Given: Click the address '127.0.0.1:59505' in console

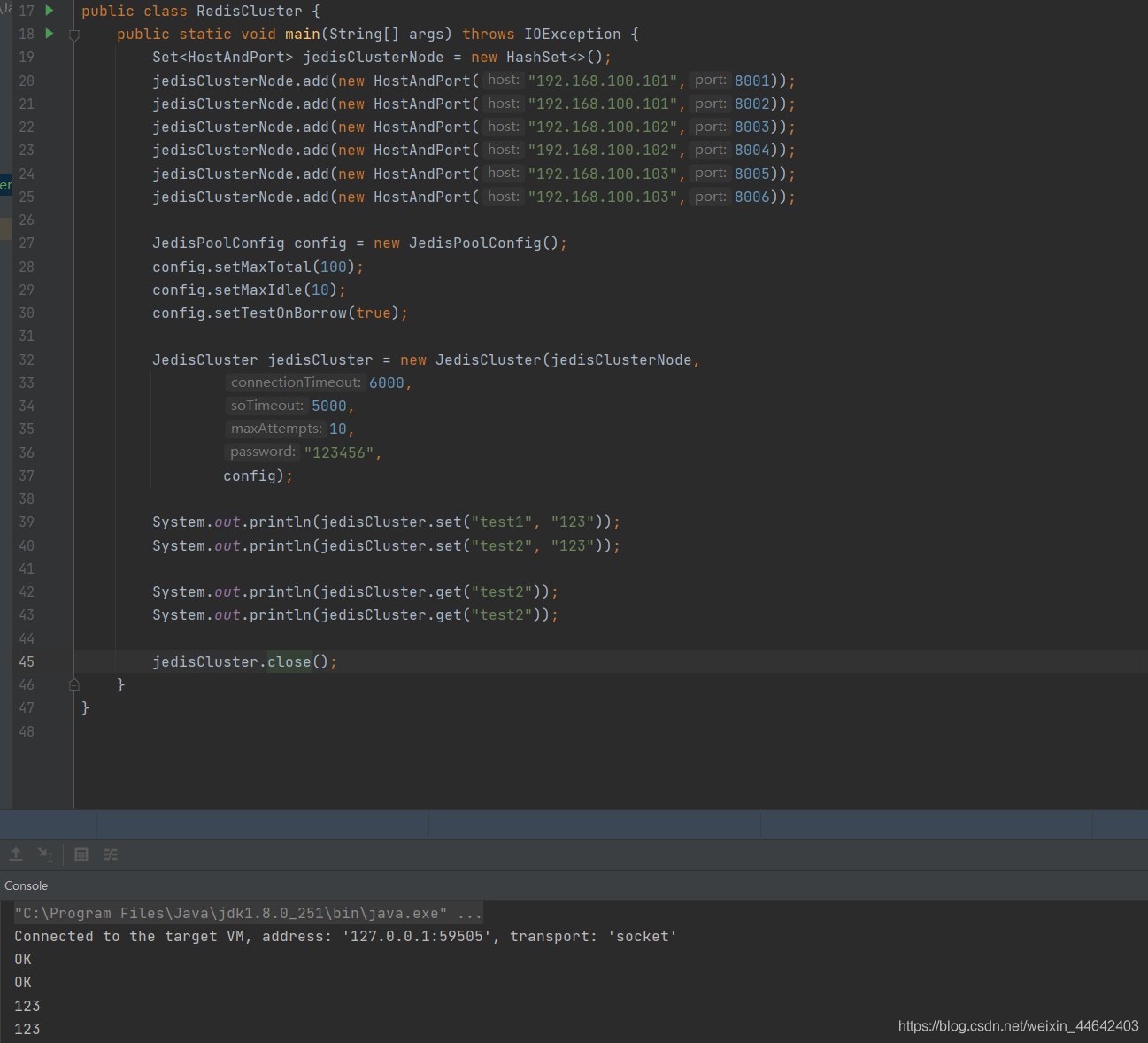Looking at the screenshot, I should coord(416,936).
